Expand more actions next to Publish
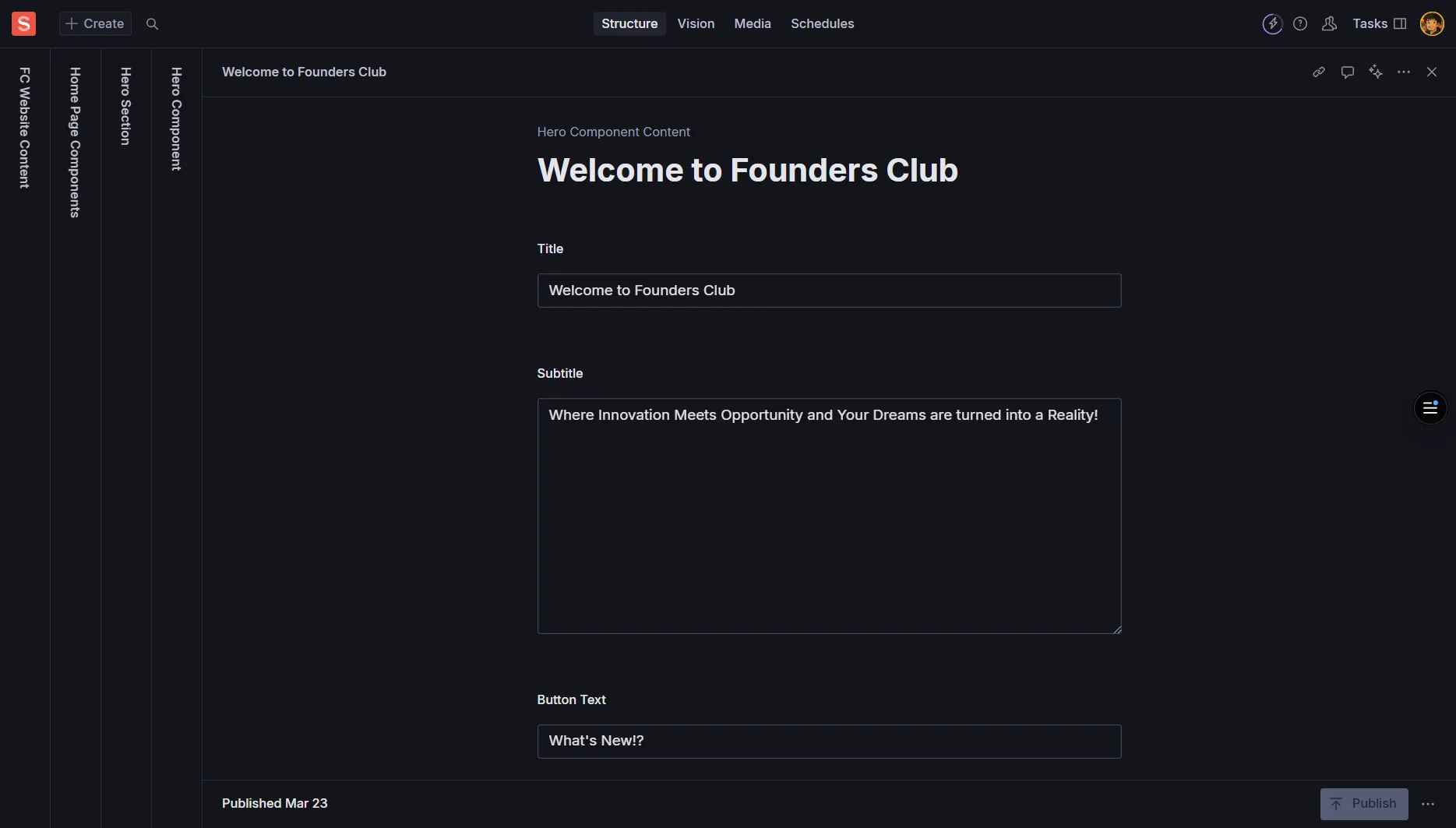Image resolution: width=1456 pixels, height=828 pixels. pos(1428,805)
